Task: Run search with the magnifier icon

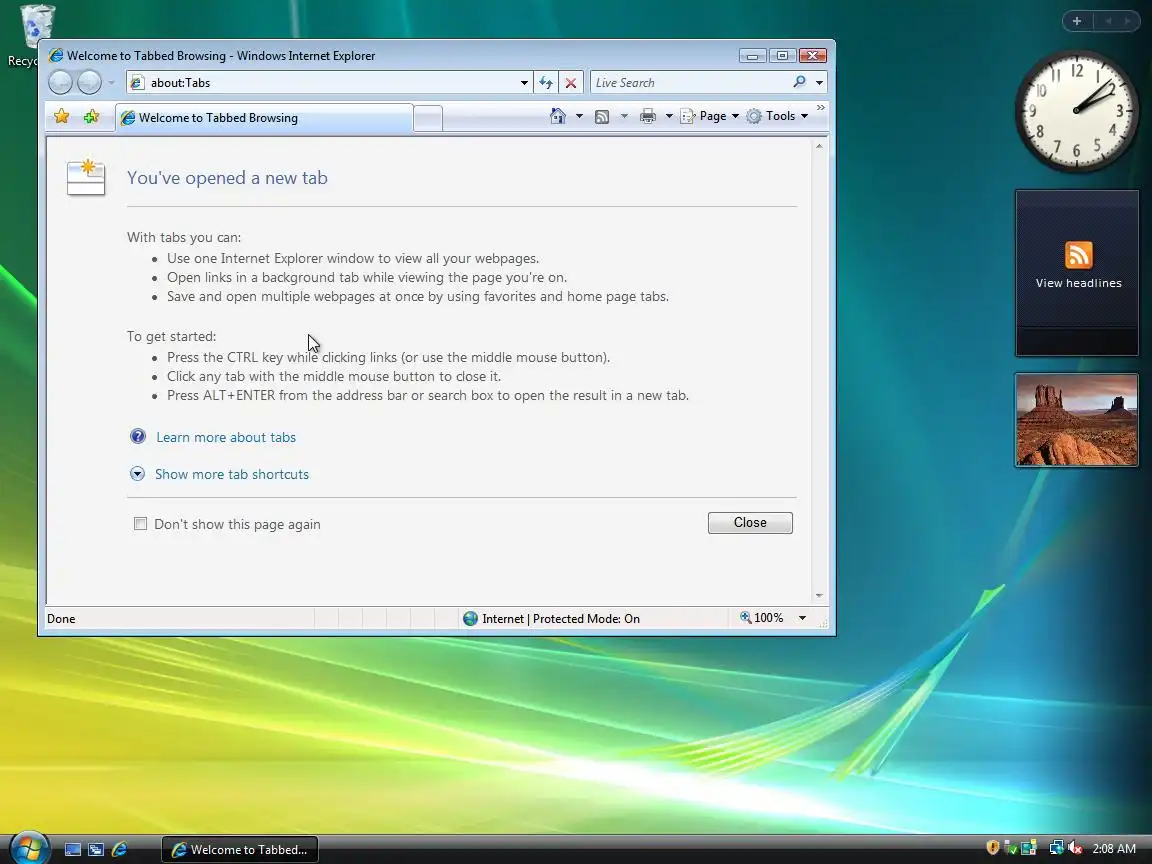Action: [x=799, y=82]
